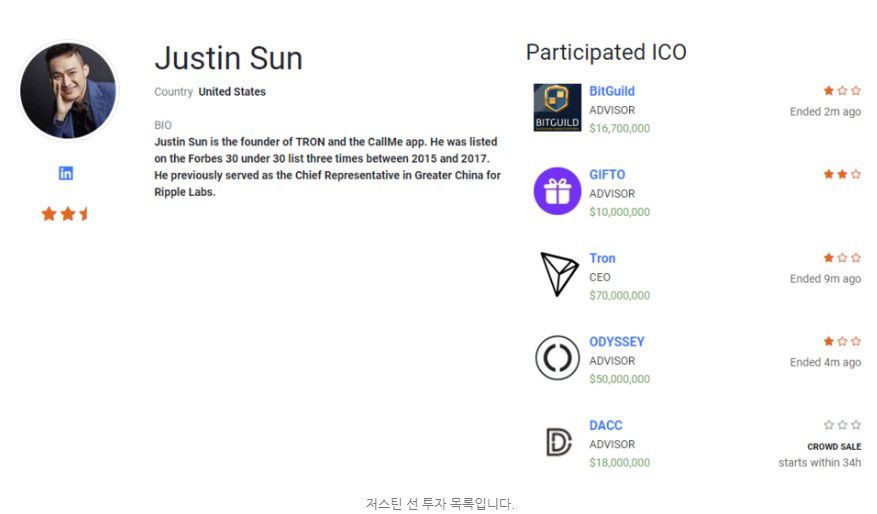This screenshot has height=514, width=877.
Task: Click the DACC CROWD SALE label
Action: click(834, 446)
